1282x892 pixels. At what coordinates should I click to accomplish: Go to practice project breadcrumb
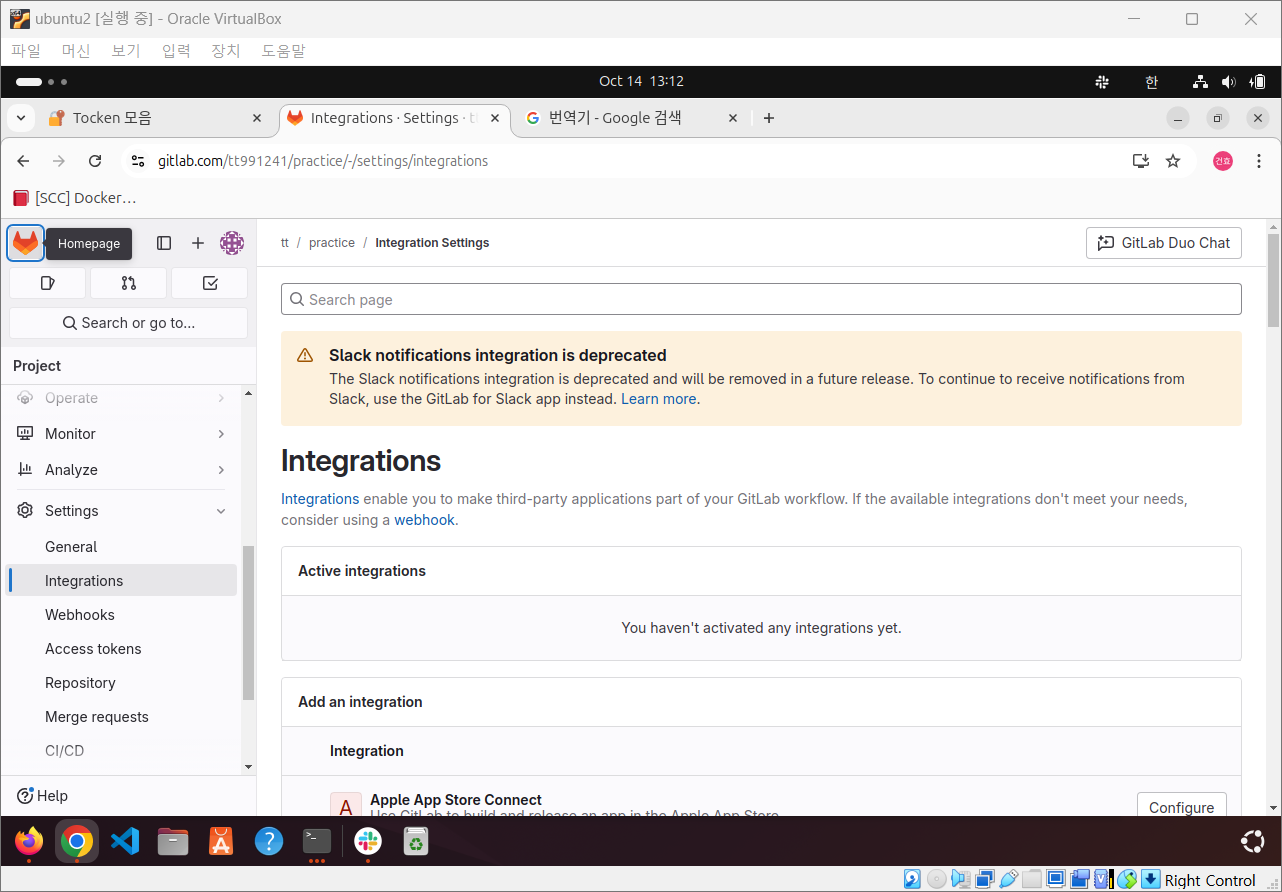tap(332, 243)
